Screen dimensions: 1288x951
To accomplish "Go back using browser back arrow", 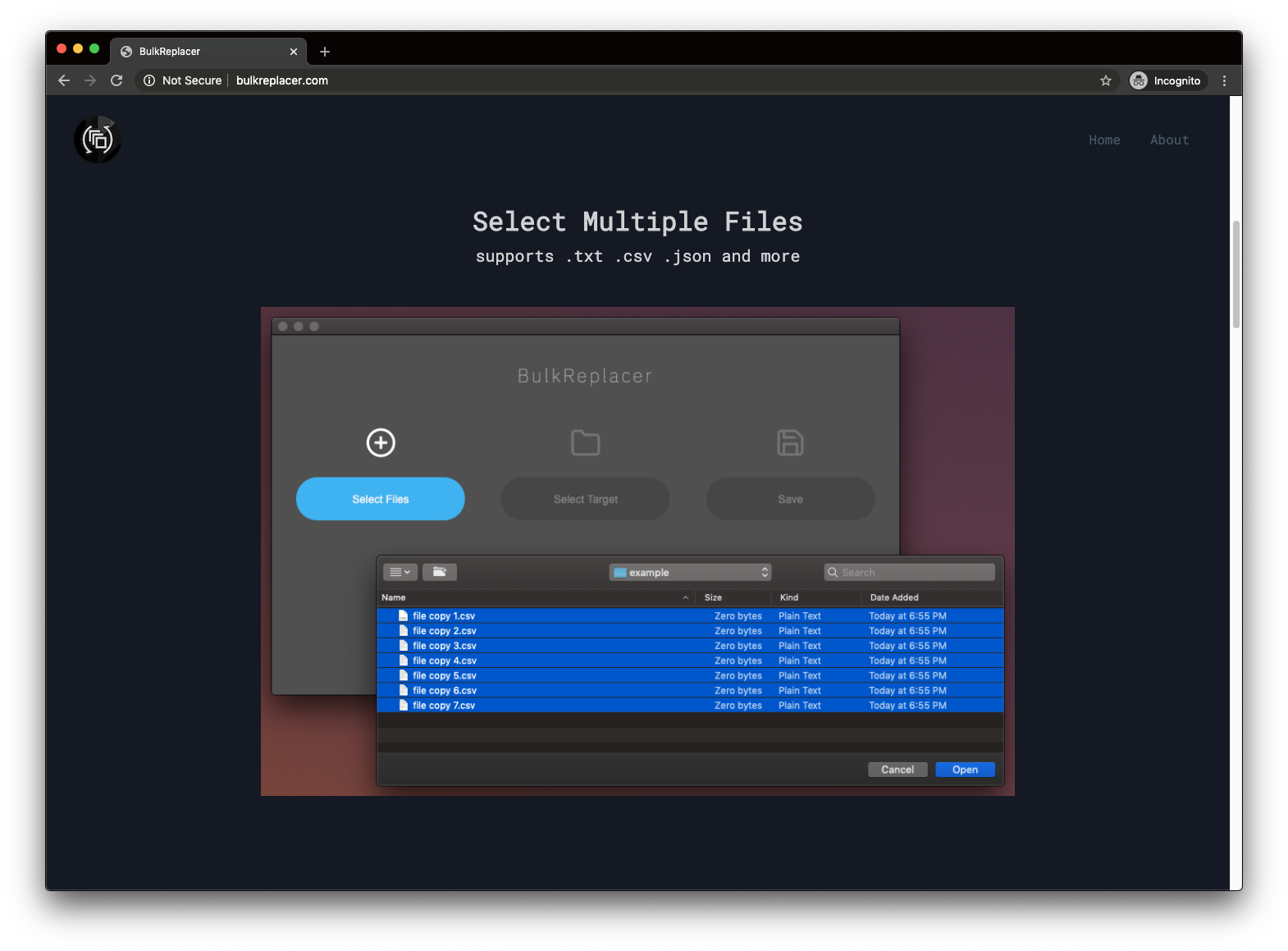I will coord(64,80).
